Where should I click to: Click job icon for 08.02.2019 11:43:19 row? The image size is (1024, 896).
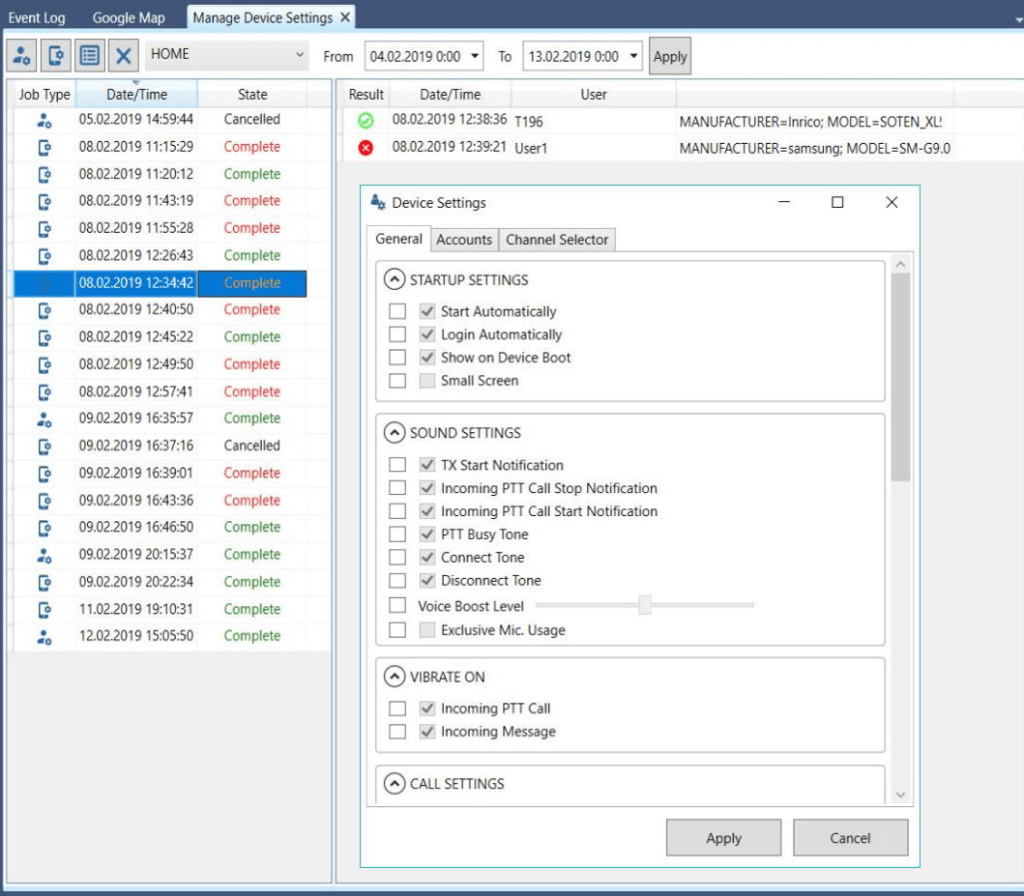(x=44, y=202)
